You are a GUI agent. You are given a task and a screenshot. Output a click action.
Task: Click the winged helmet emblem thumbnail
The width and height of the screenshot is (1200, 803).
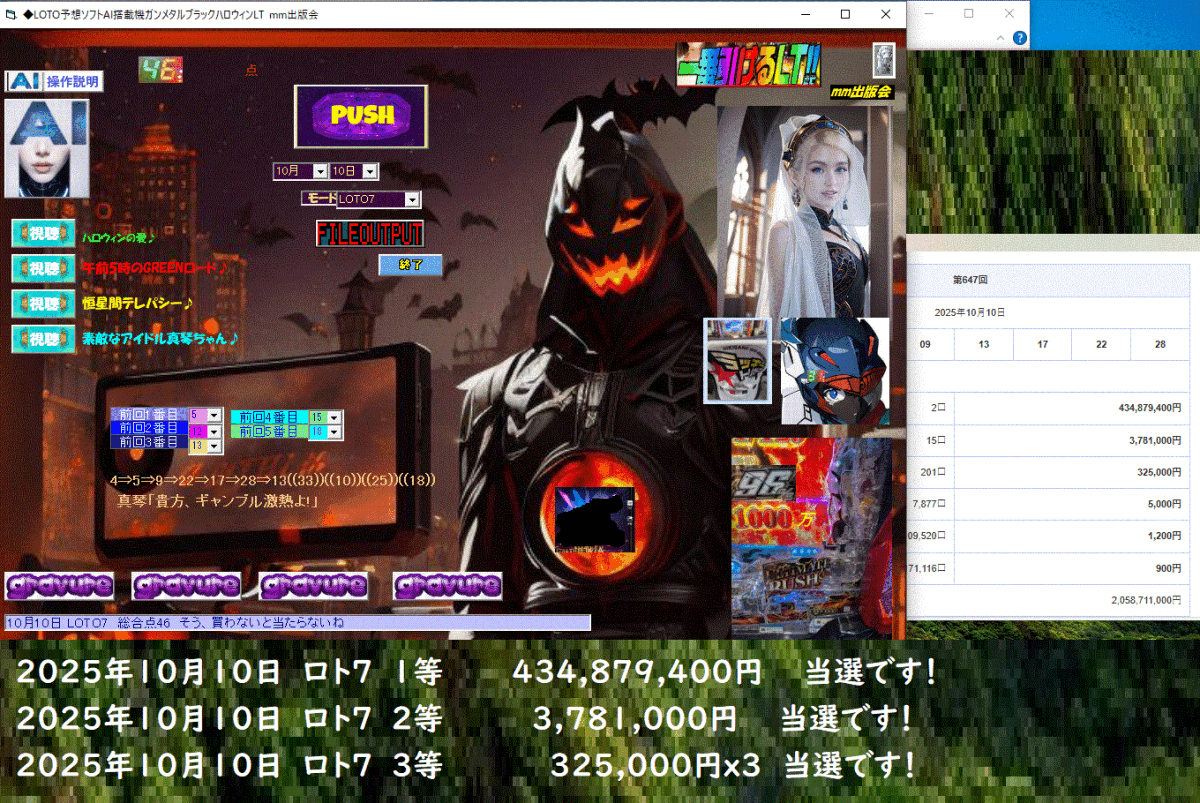pyautogui.click(x=738, y=361)
